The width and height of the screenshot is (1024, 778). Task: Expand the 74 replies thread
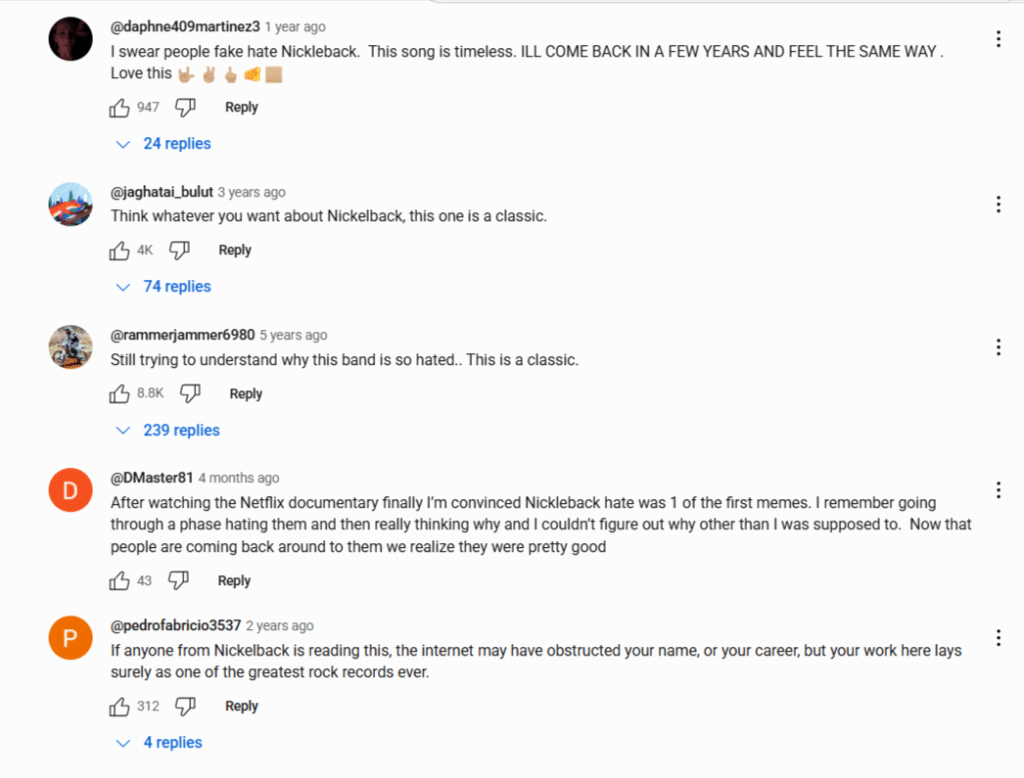[x=163, y=287]
